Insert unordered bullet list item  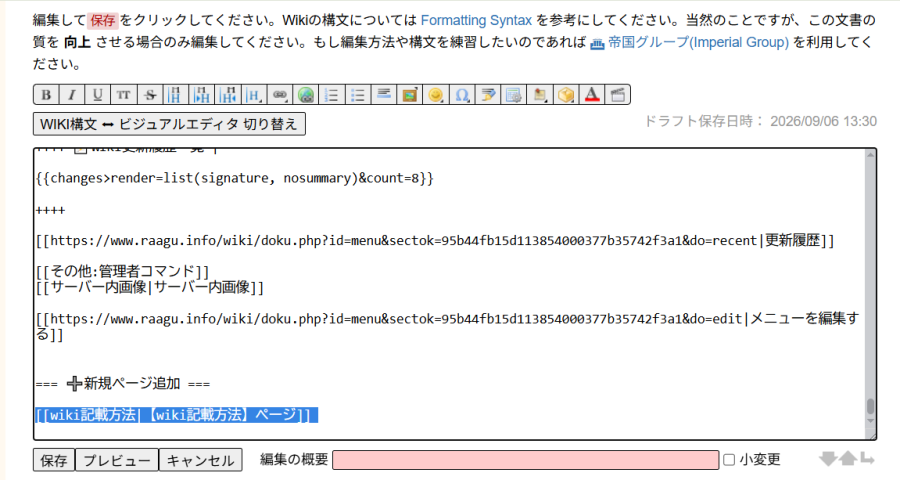click(x=358, y=95)
